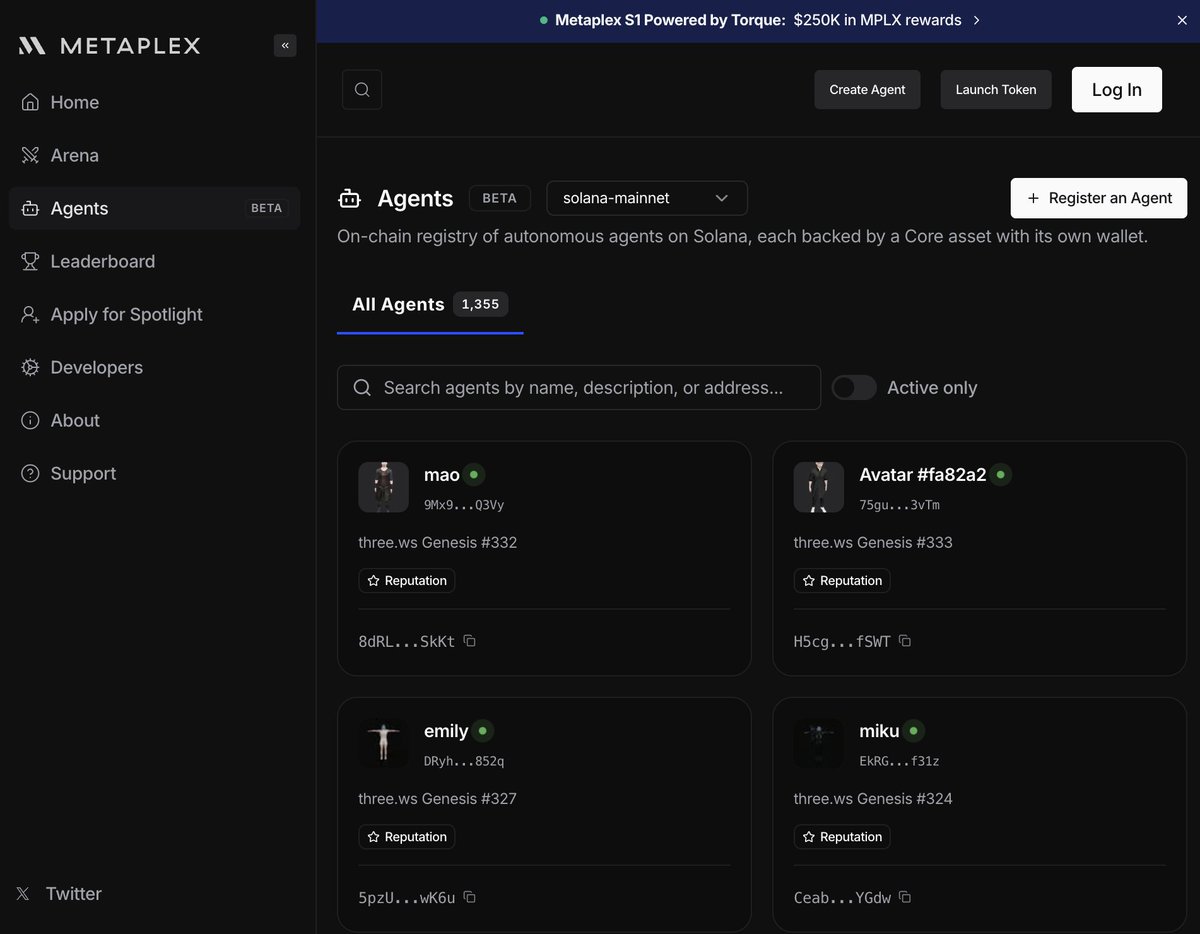Open the Twitter link in sidebar

coord(60,894)
